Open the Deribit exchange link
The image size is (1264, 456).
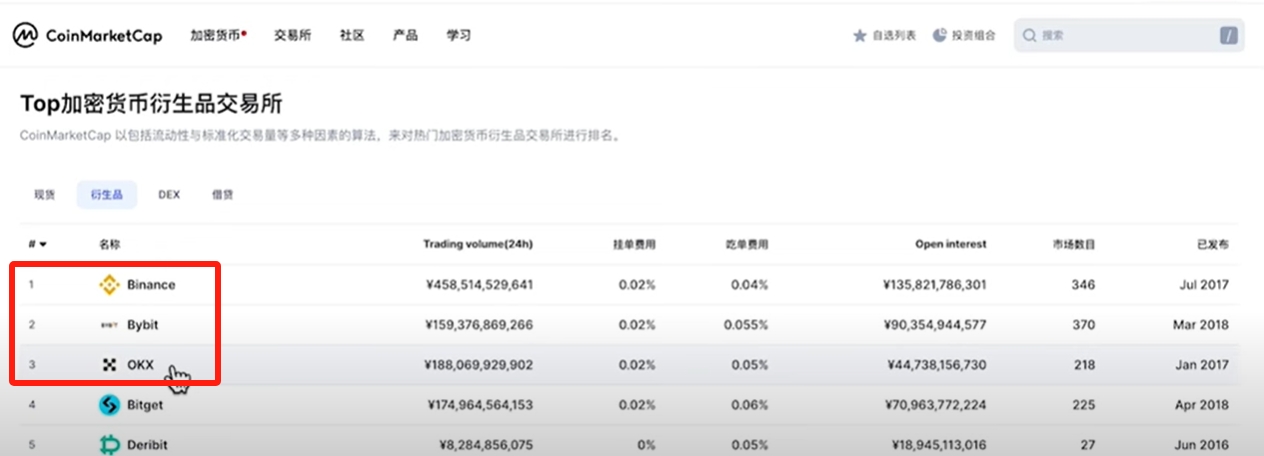148,445
